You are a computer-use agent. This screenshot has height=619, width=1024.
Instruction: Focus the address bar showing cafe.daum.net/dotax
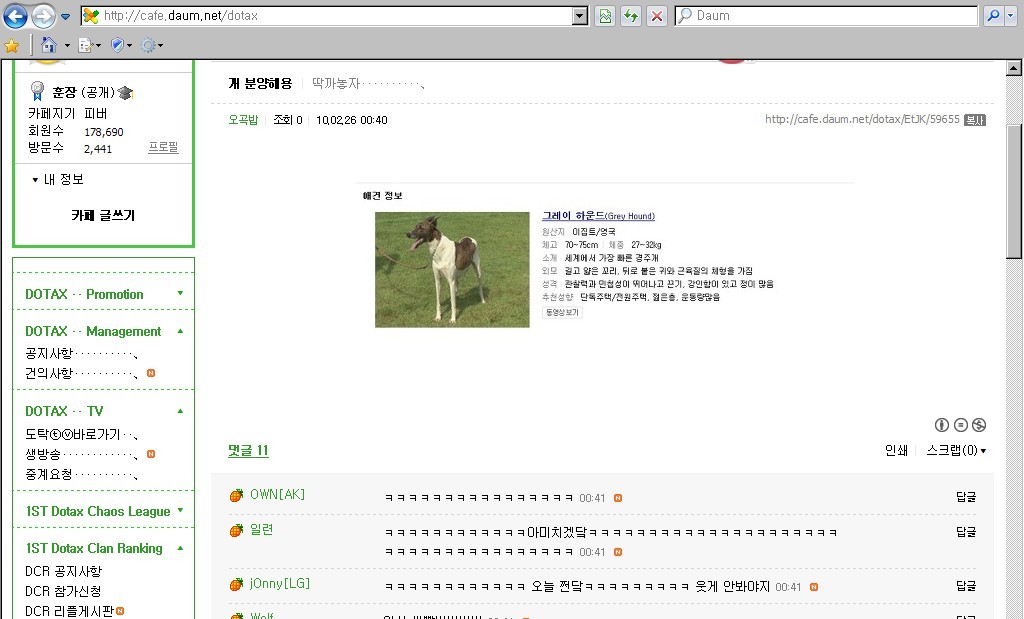(x=327, y=16)
